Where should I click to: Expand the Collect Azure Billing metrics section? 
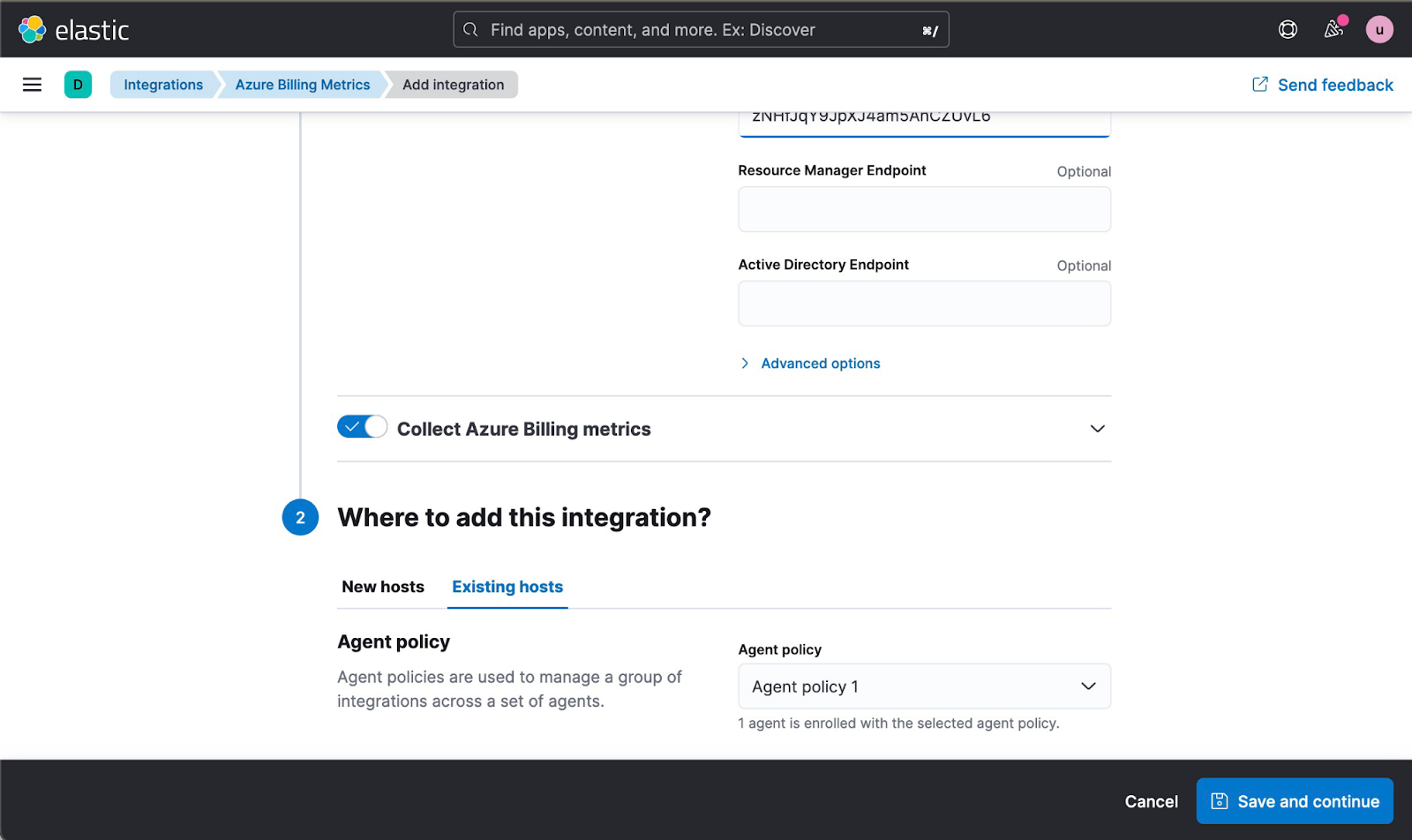point(1097,429)
